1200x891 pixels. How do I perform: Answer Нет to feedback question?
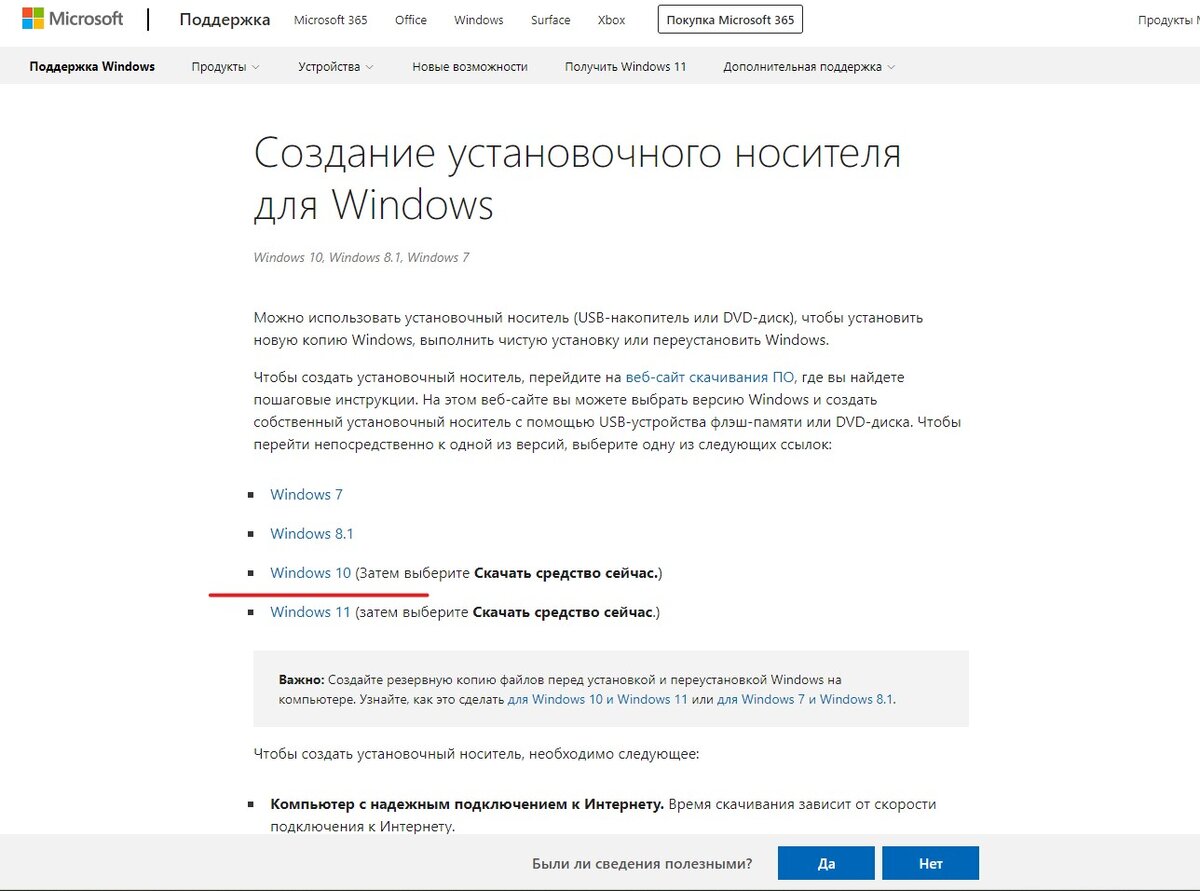pyautogui.click(x=931, y=863)
